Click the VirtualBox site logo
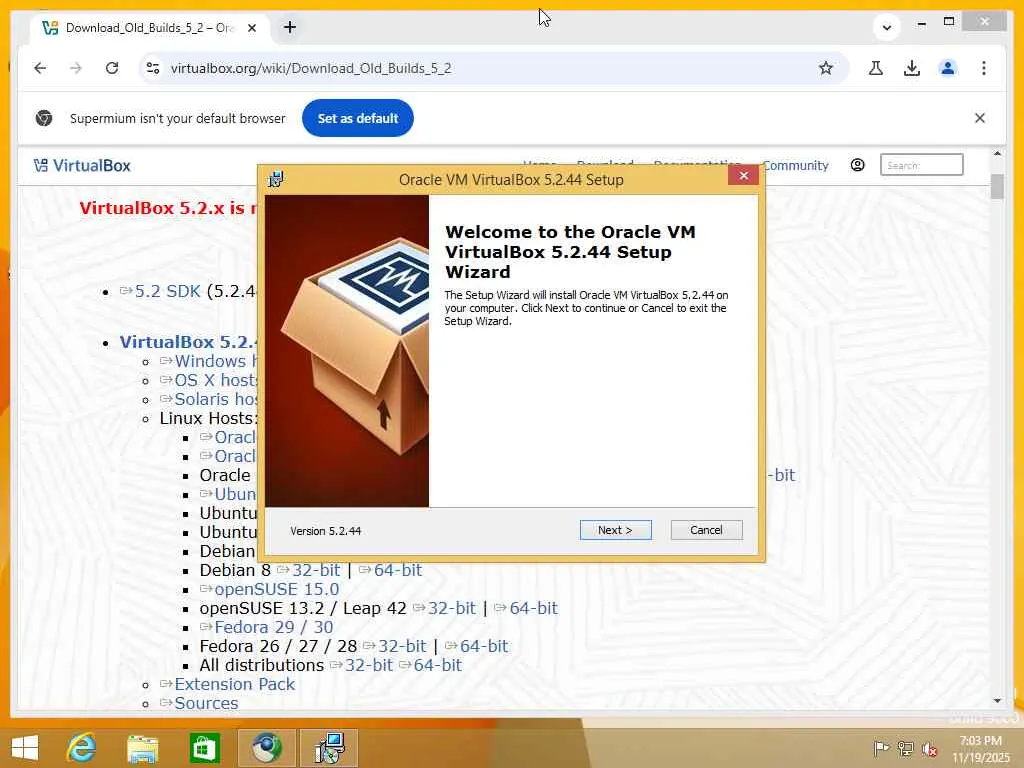1024x768 pixels. (x=82, y=166)
